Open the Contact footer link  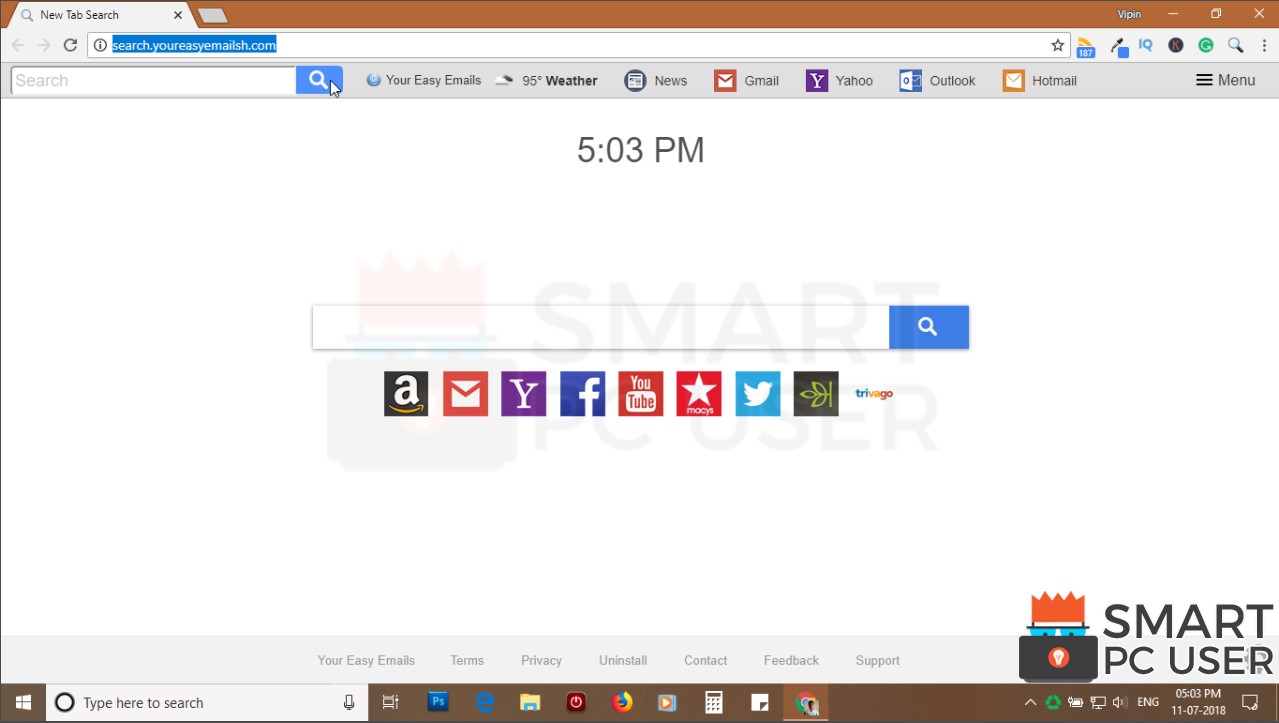pos(705,660)
